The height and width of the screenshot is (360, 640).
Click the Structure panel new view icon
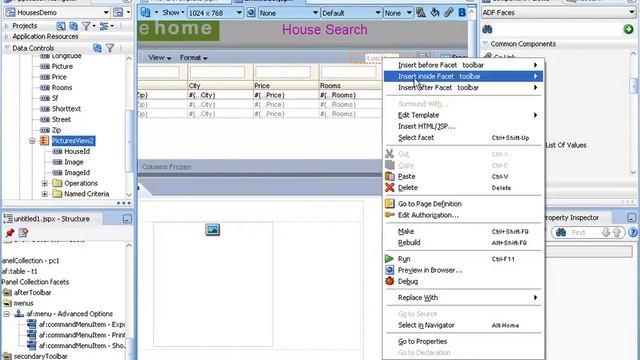23,233
